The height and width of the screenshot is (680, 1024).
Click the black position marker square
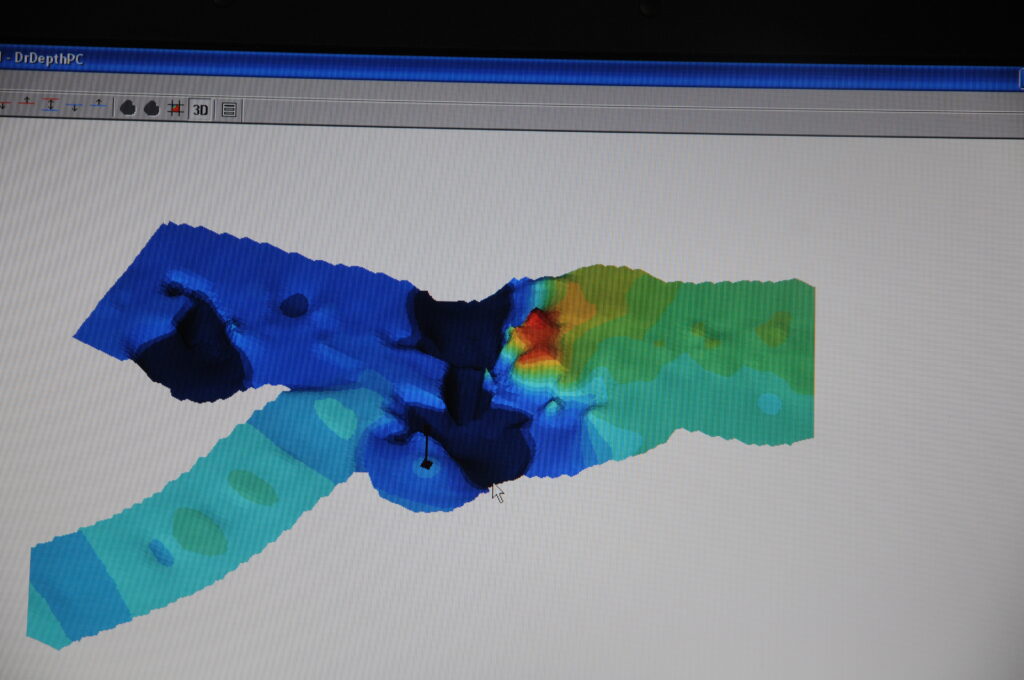(426, 464)
